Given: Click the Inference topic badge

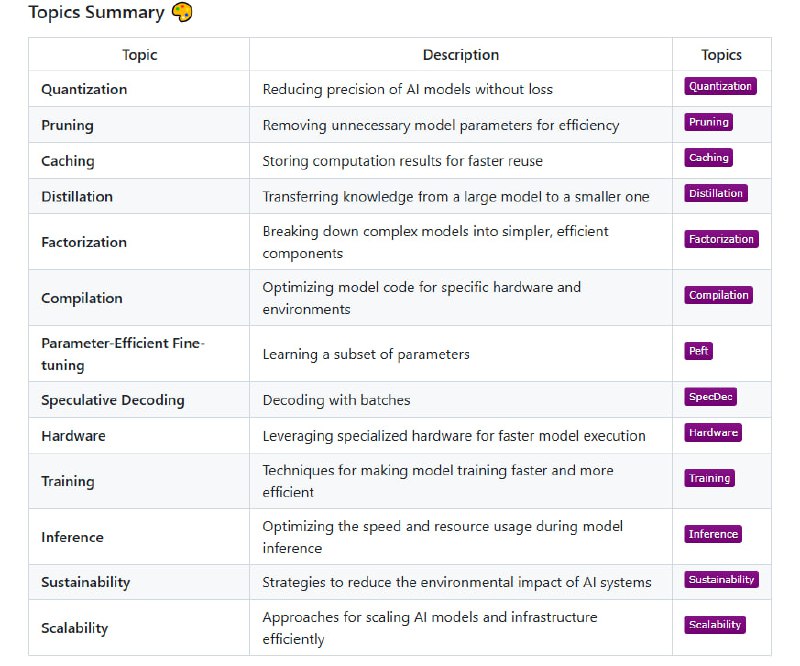Looking at the screenshot, I should tap(713, 535).
